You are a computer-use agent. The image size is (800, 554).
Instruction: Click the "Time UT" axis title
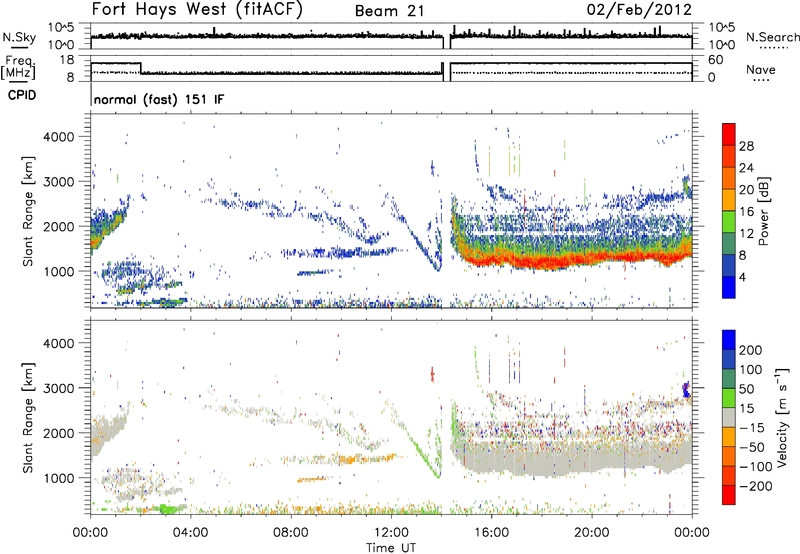[x=391, y=548]
